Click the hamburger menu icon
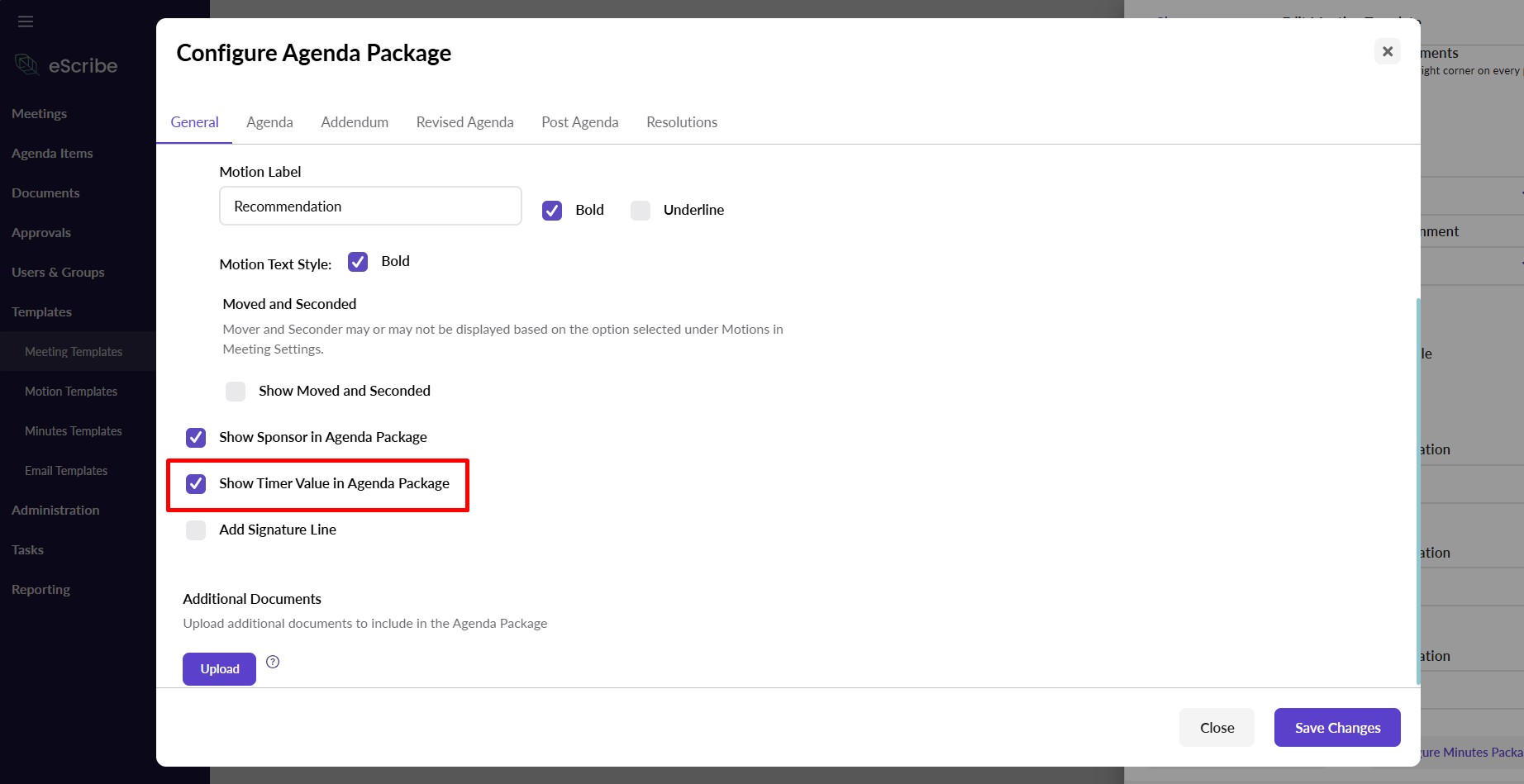The height and width of the screenshot is (784, 1524). [x=26, y=21]
